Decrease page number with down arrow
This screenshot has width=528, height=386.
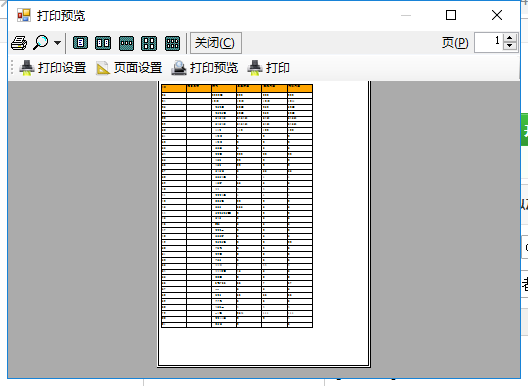509,47
